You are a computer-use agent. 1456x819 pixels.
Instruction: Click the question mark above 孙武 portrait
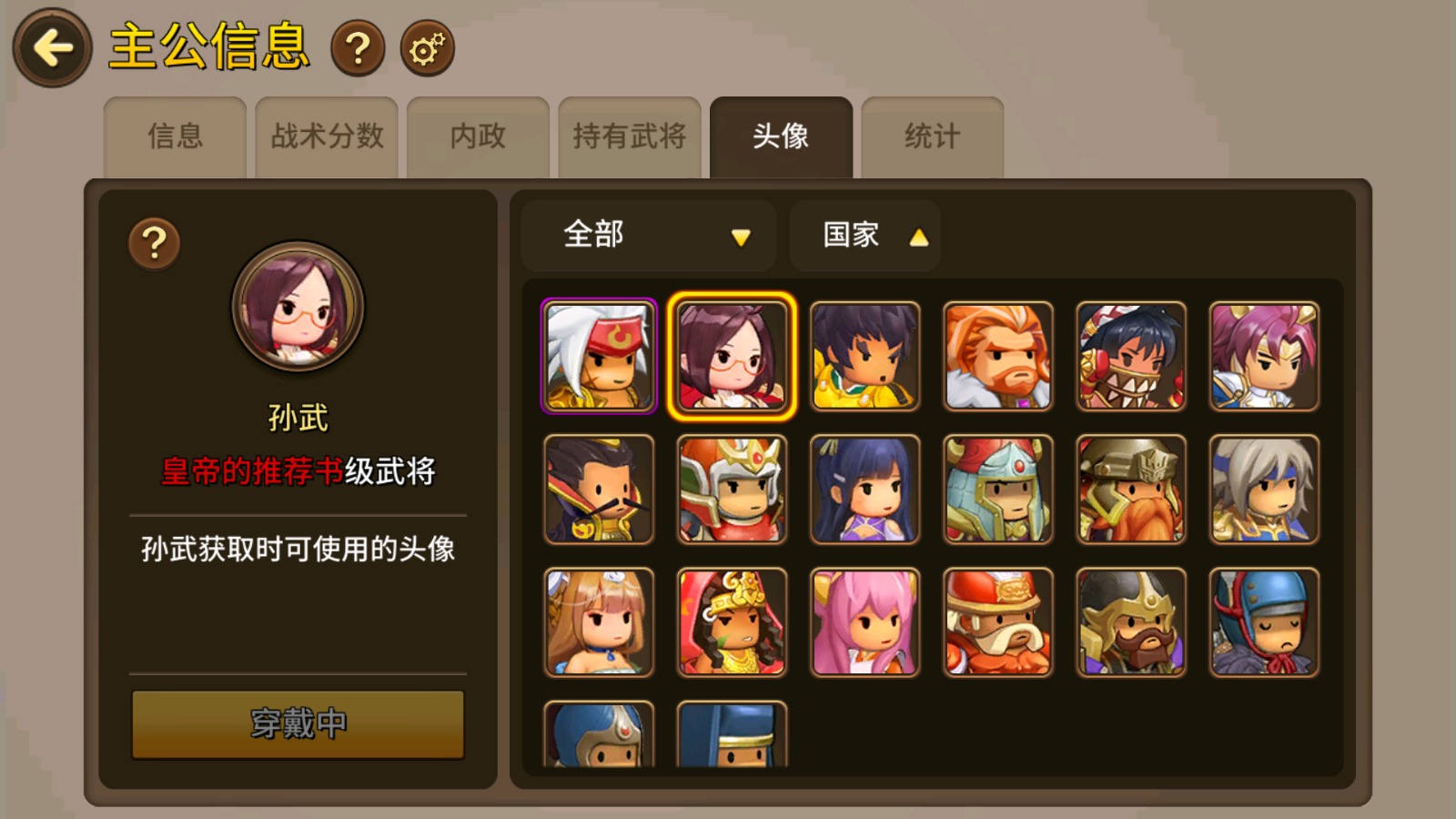point(154,243)
